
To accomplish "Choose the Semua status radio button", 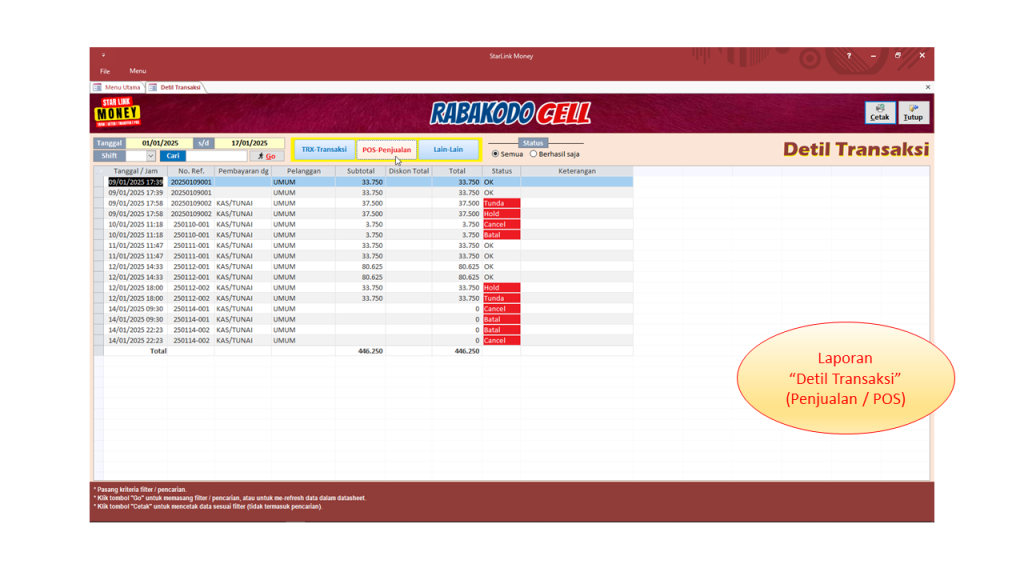I will click(x=496, y=154).
